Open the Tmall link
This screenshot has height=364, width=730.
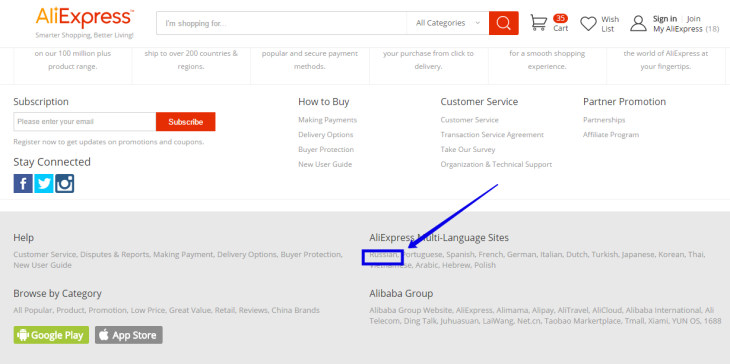[635, 321]
